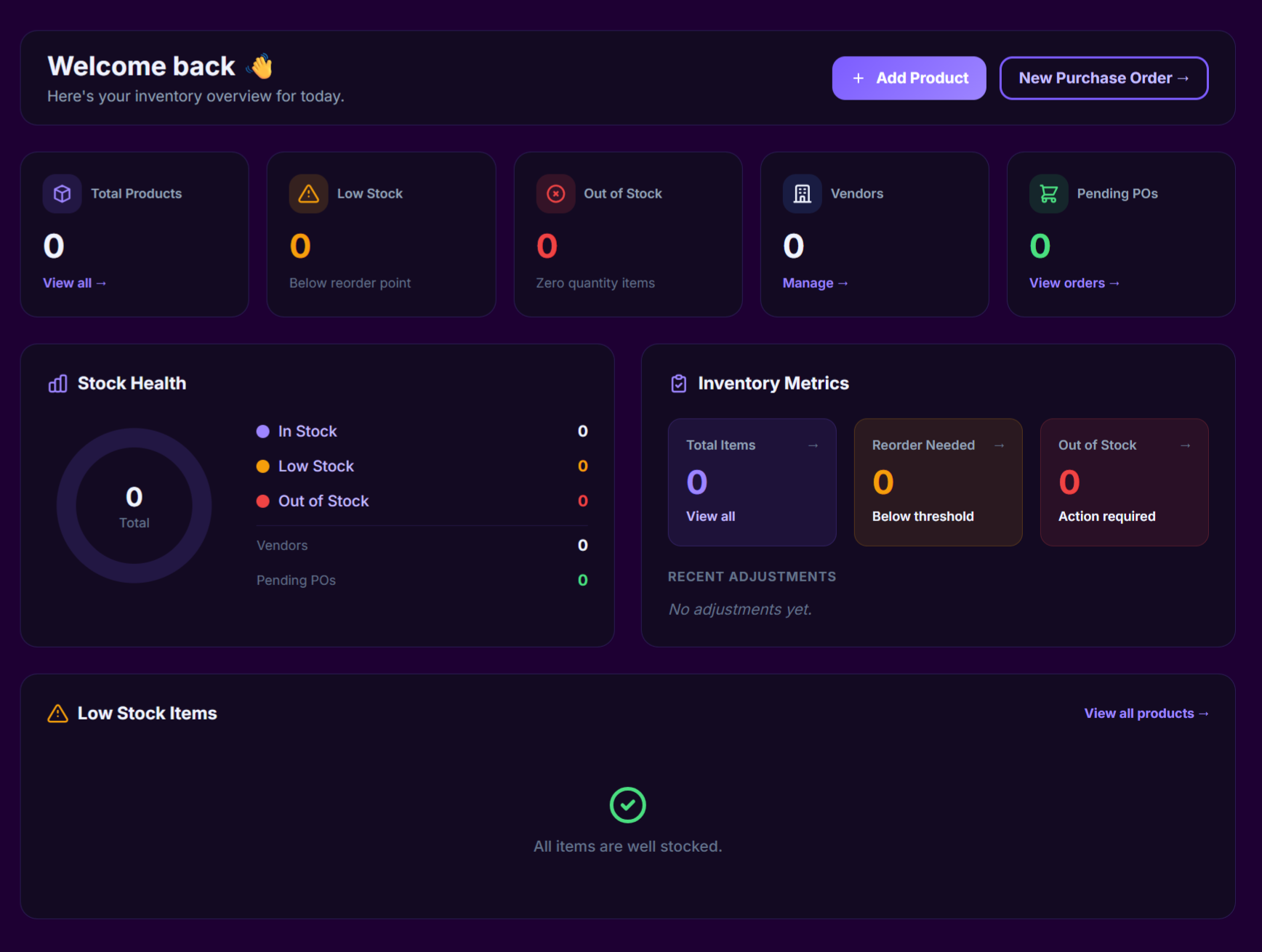Open the Manage vendors link
Screen dimensions: 1262x952
pyautogui.click(x=814, y=283)
